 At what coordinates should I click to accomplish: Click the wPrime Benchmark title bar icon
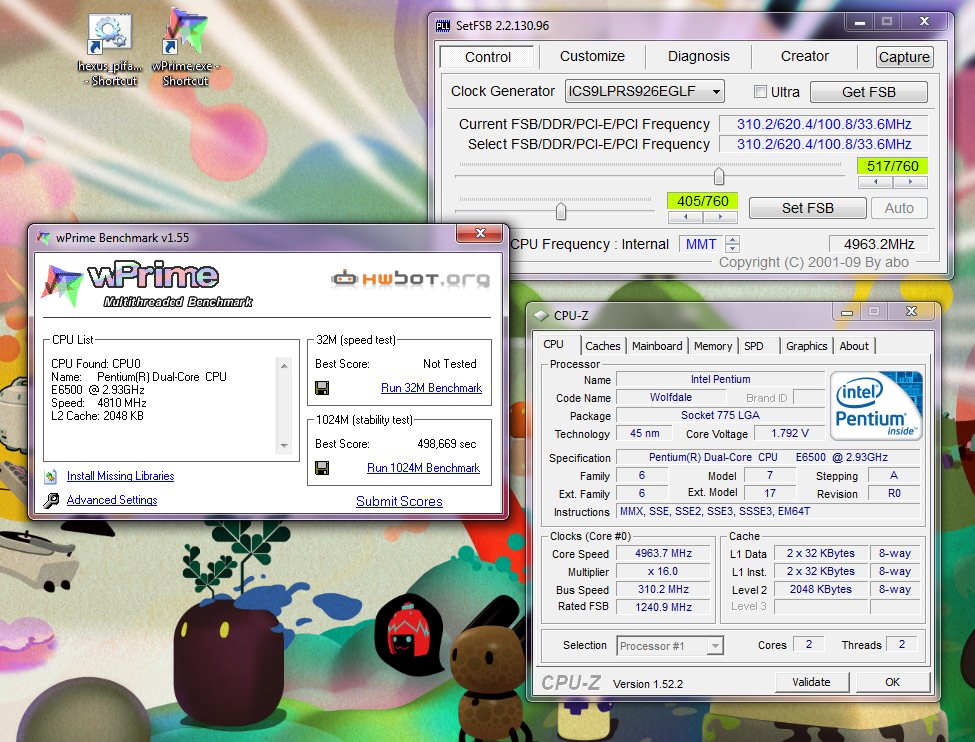44,238
